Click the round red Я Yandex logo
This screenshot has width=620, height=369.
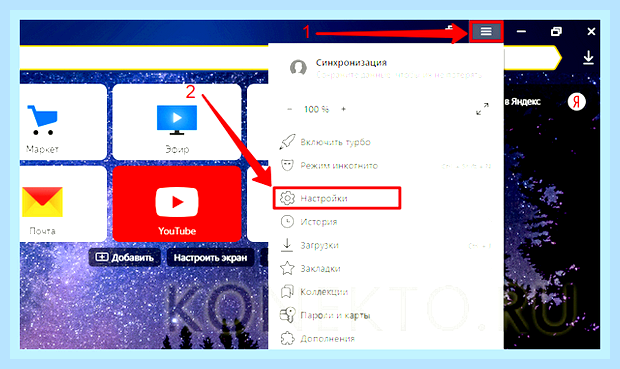click(577, 102)
